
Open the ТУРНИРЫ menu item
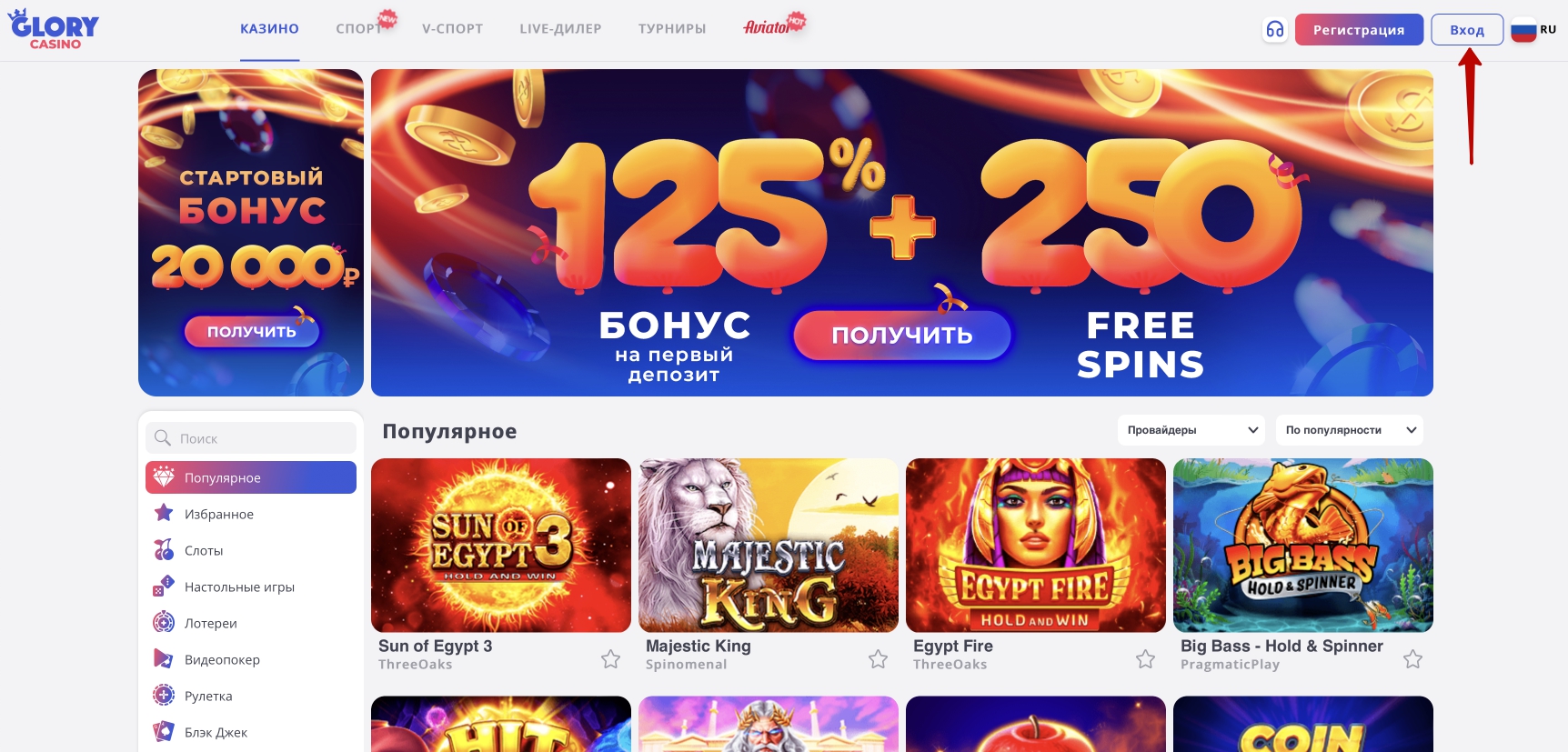click(x=672, y=29)
